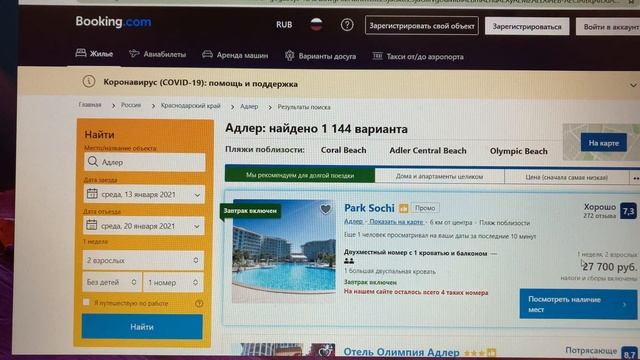The image size is (640, 360).
Task: Open 'Отель Олимпия Адлер' hotel title
Action: pyautogui.click(x=401, y=352)
